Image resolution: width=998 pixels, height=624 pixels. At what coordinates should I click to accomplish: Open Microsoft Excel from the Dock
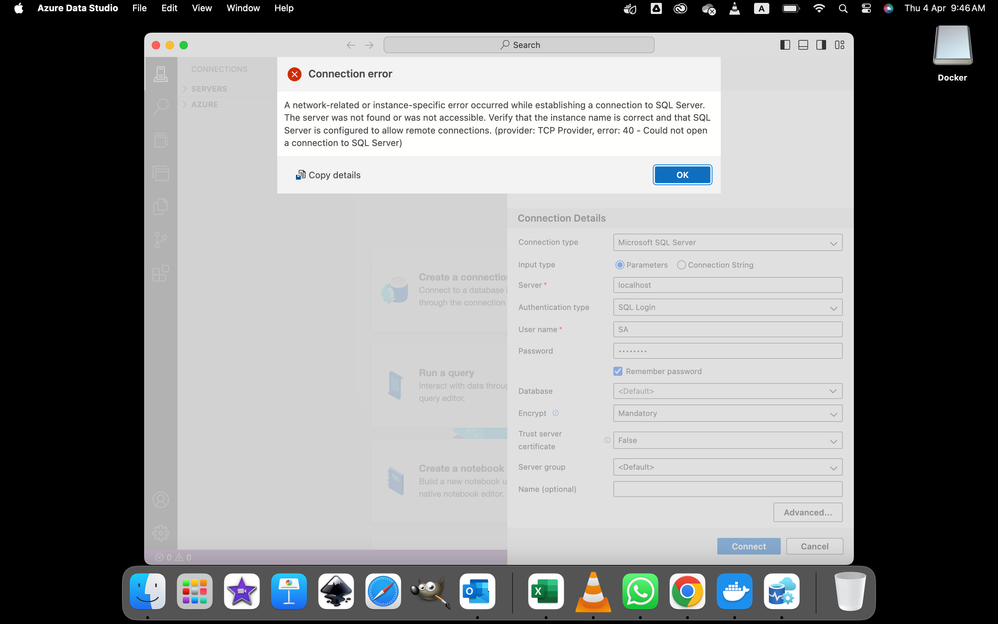(x=546, y=591)
